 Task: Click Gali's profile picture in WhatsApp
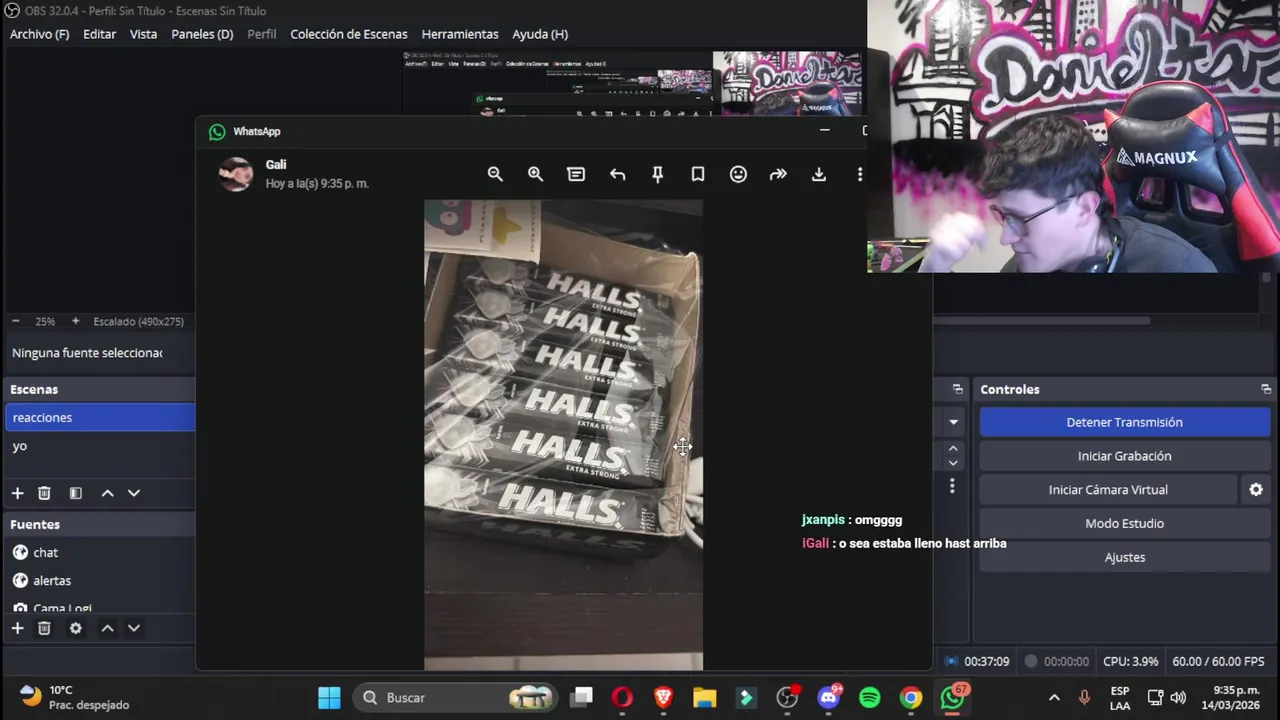tap(236, 174)
